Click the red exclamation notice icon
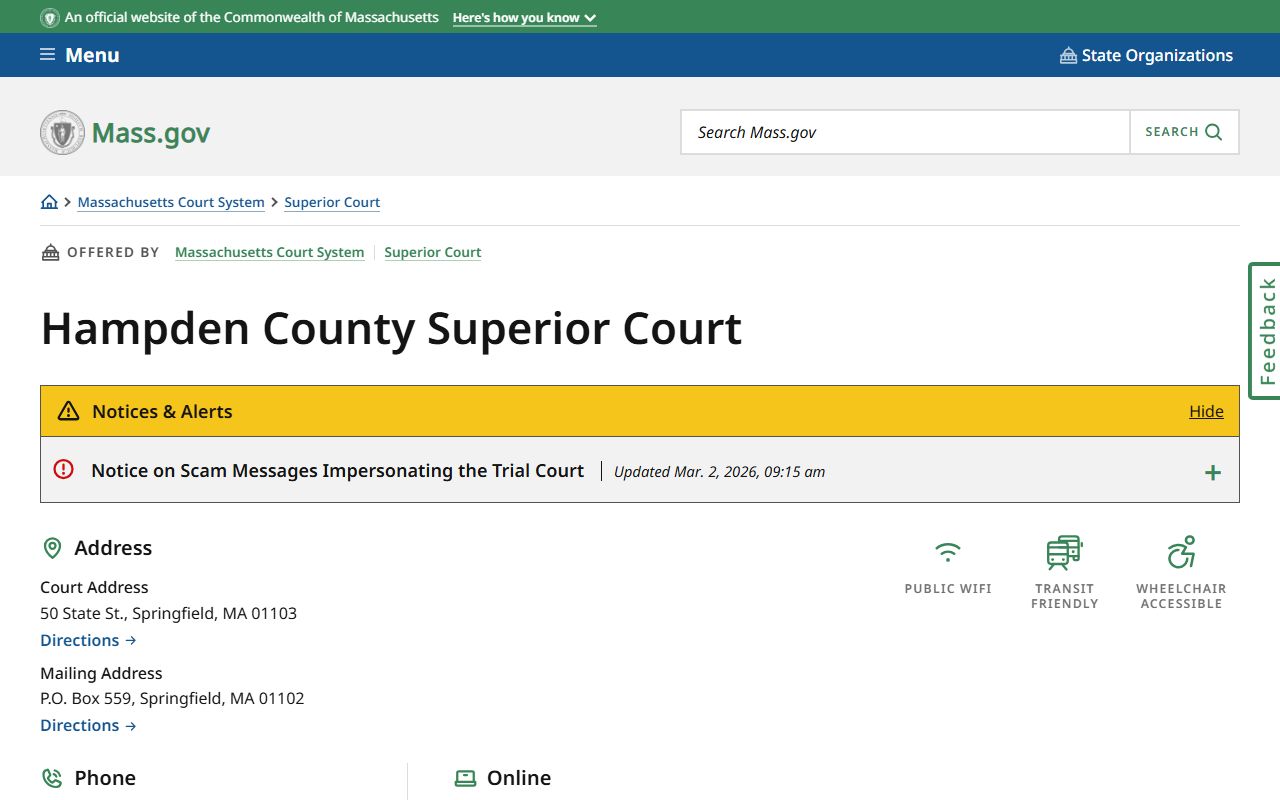 pyautogui.click(x=64, y=469)
